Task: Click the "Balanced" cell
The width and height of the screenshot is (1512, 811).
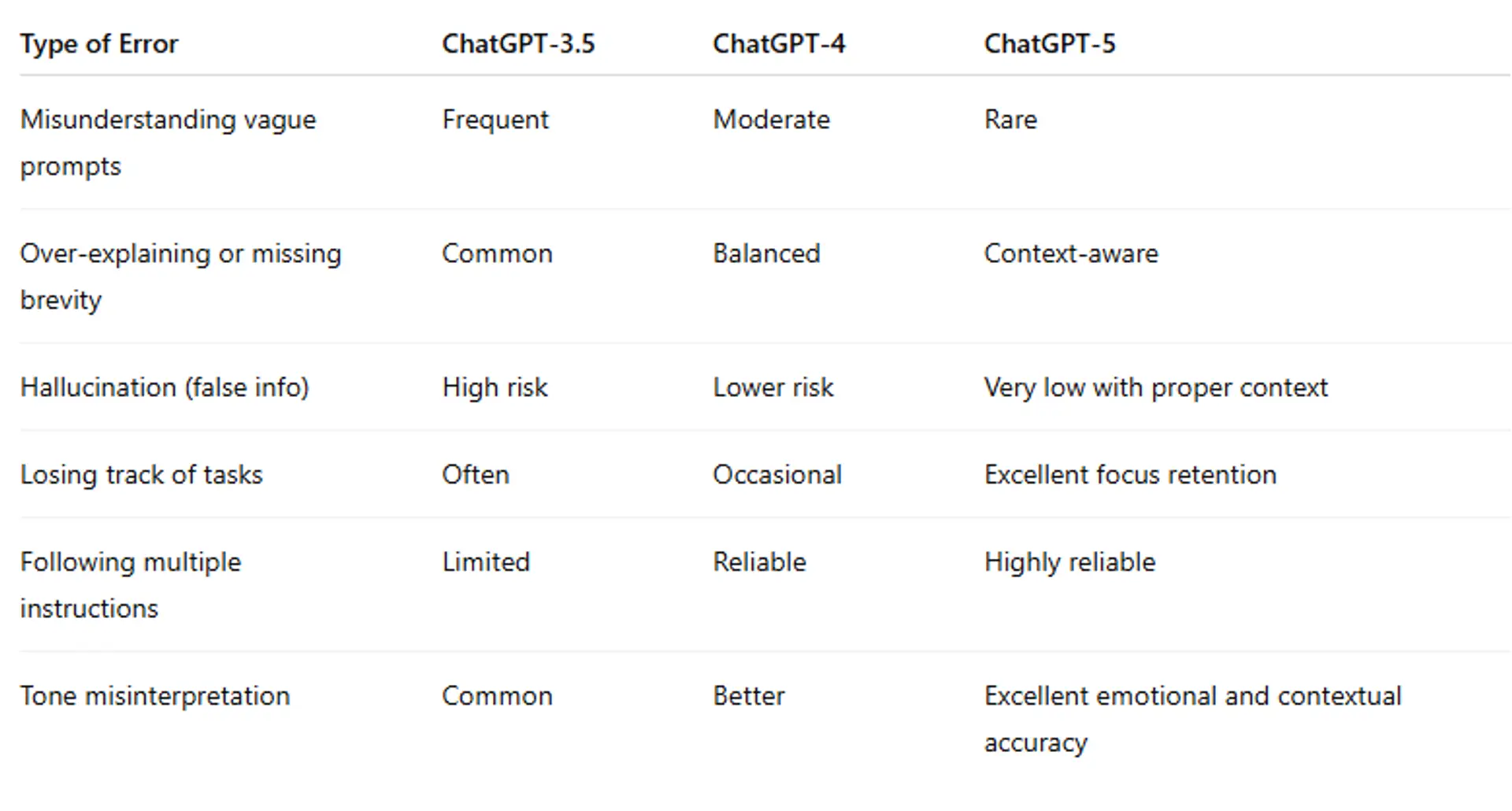Action: [766, 254]
